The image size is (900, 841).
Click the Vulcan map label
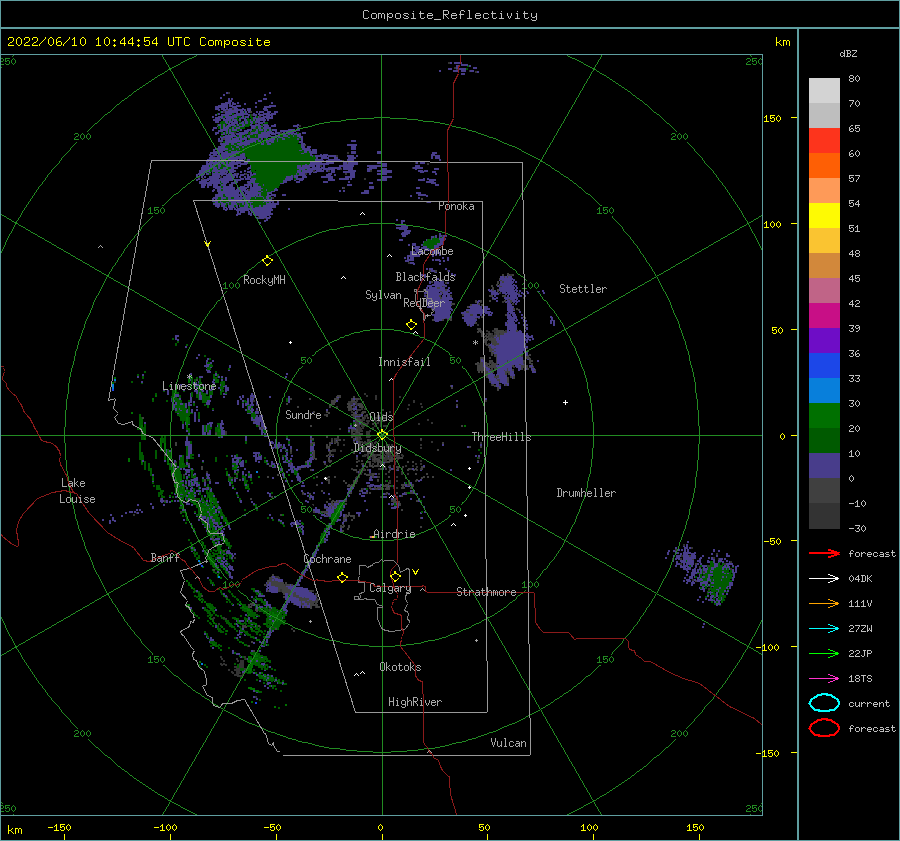pos(508,743)
